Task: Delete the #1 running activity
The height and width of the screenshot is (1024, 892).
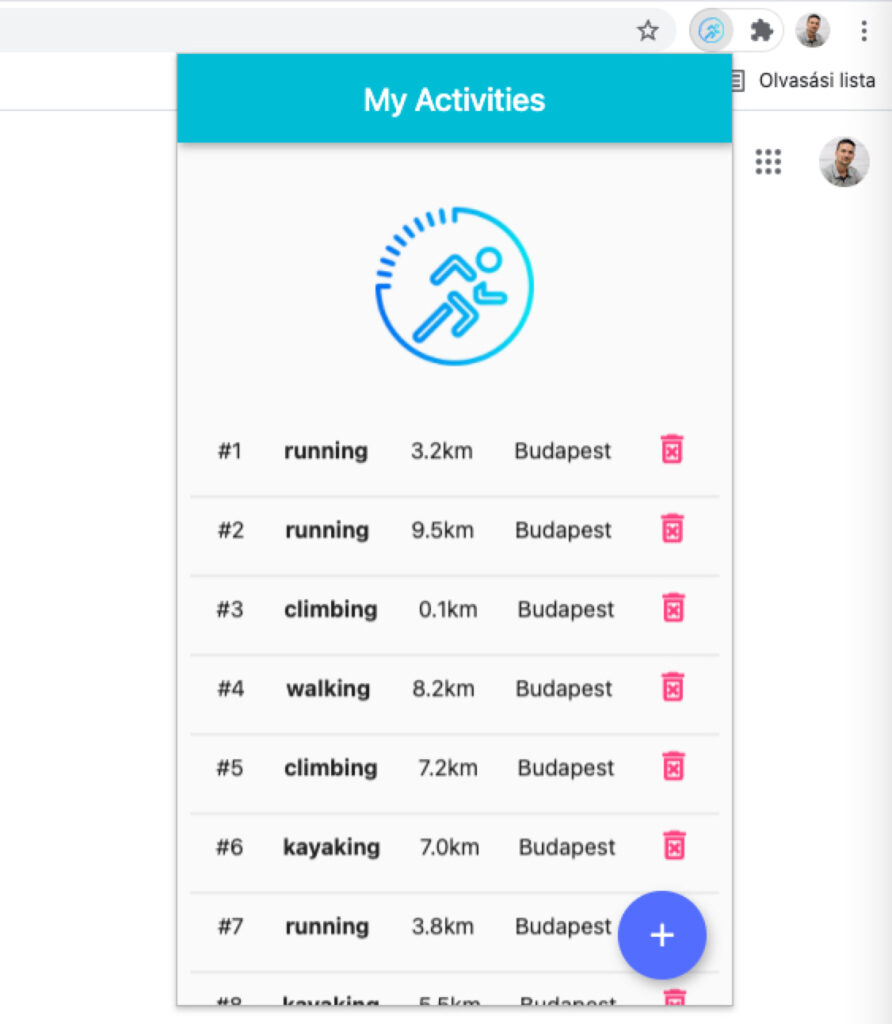Action: coord(671,450)
